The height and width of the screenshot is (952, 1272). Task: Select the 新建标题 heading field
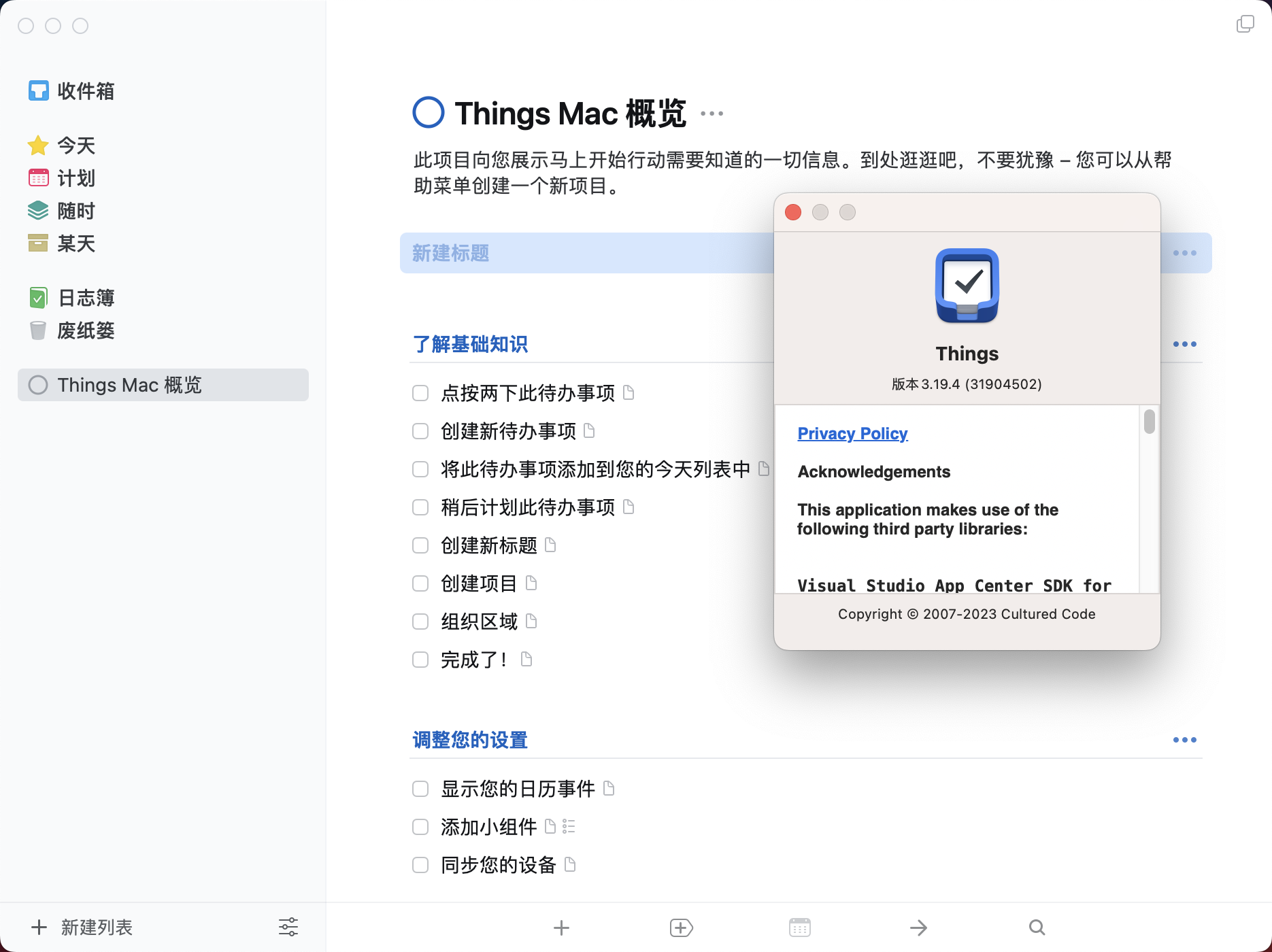point(805,253)
